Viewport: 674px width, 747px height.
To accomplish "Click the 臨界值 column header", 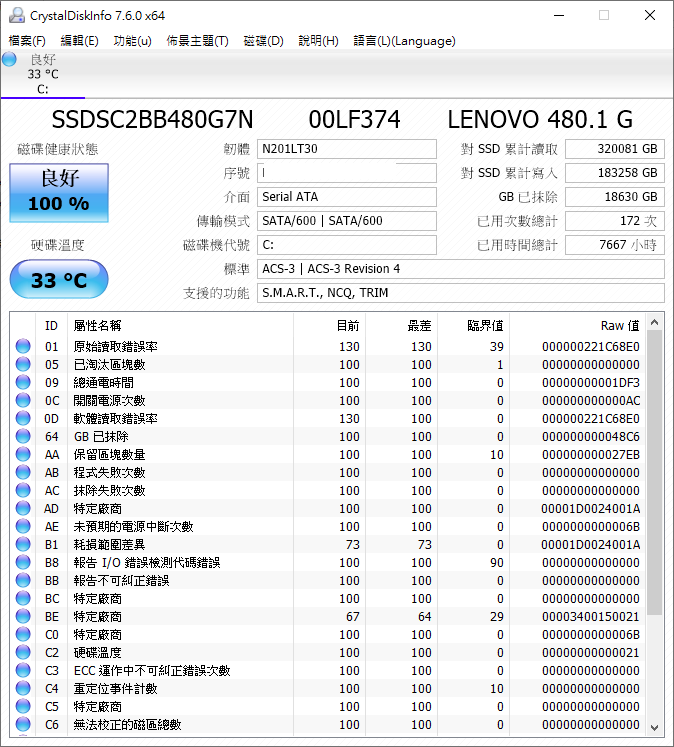I will coord(473,325).
